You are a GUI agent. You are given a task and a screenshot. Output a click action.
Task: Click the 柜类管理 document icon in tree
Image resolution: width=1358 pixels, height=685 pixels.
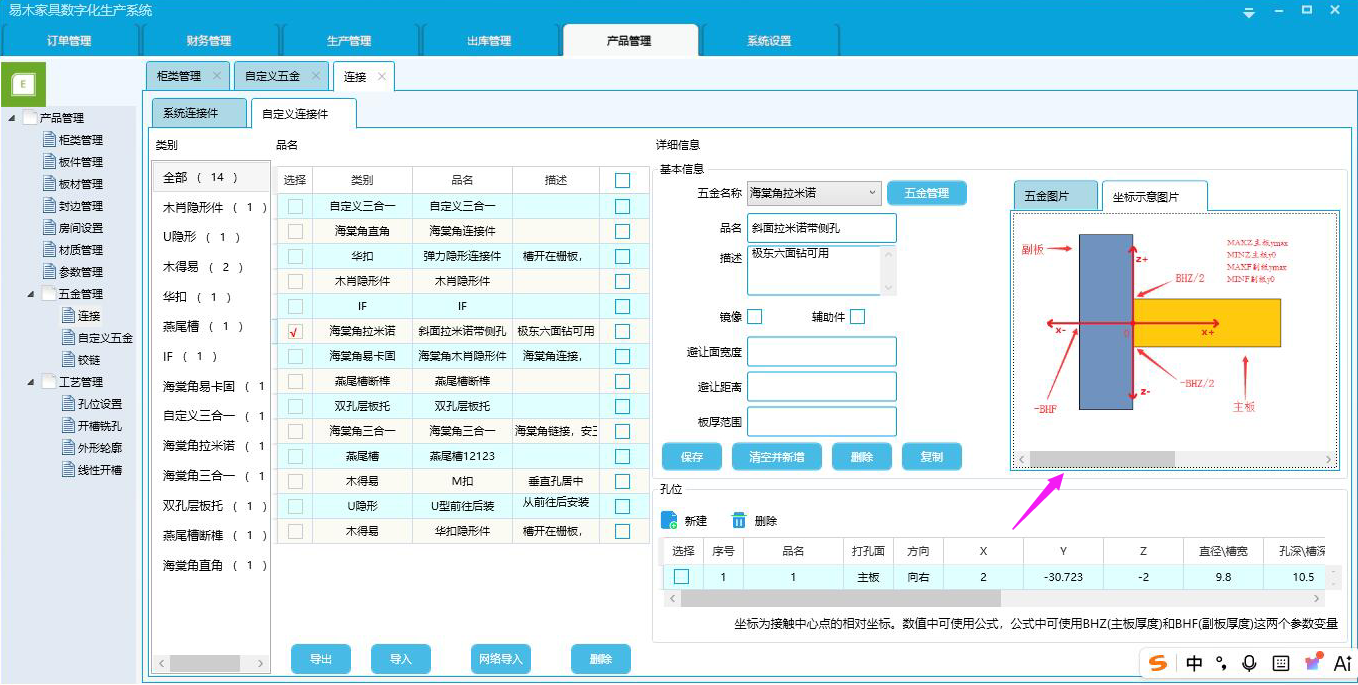[x=50, y=140]
